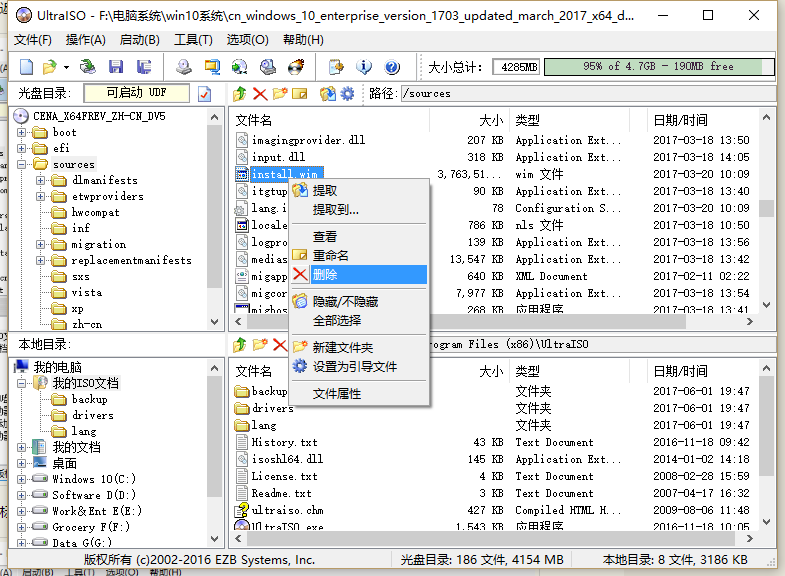785x576 pixels.
Task: Click the Burn CD/DVD image flame icon
Action: point(296,67)
